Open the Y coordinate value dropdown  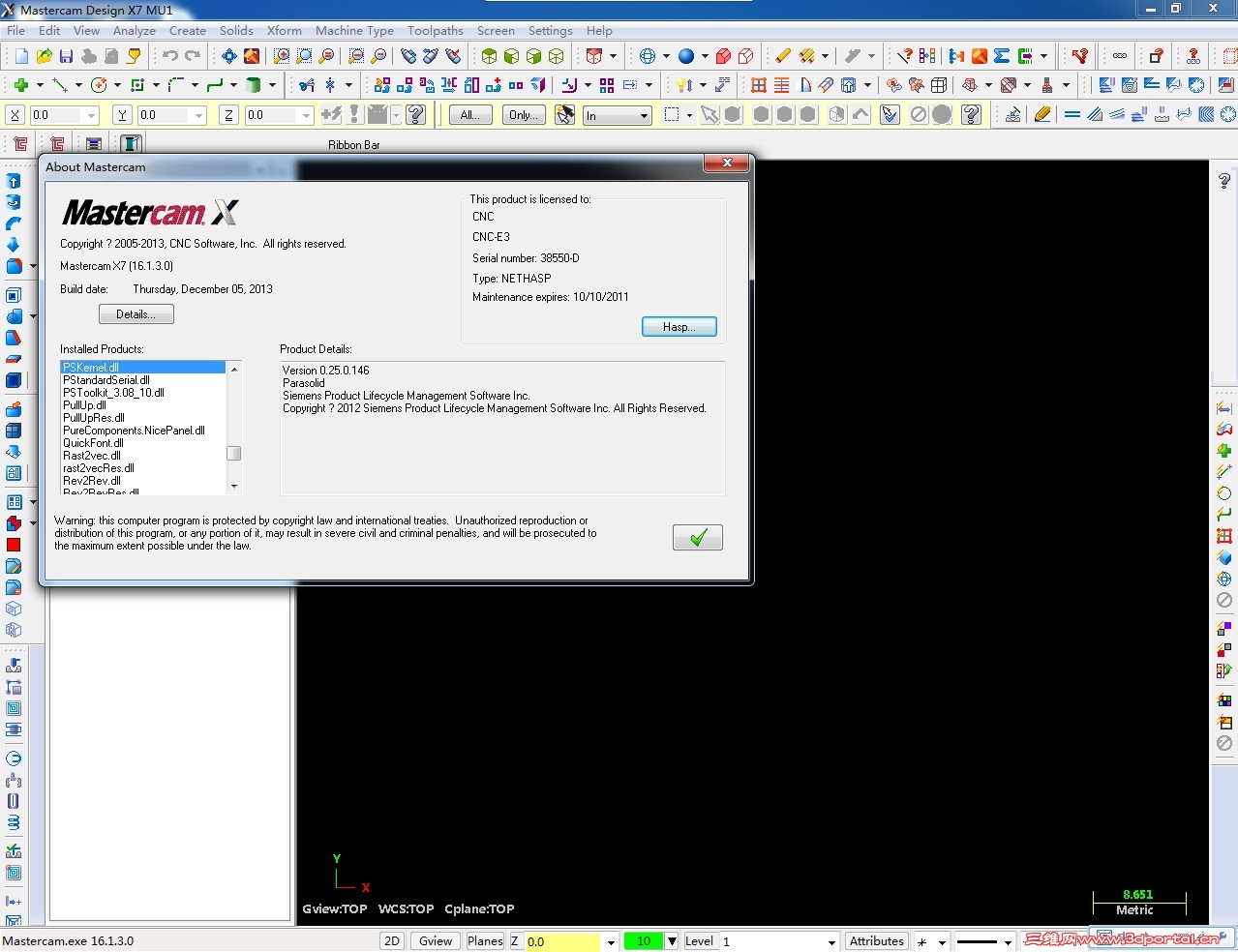198,116
